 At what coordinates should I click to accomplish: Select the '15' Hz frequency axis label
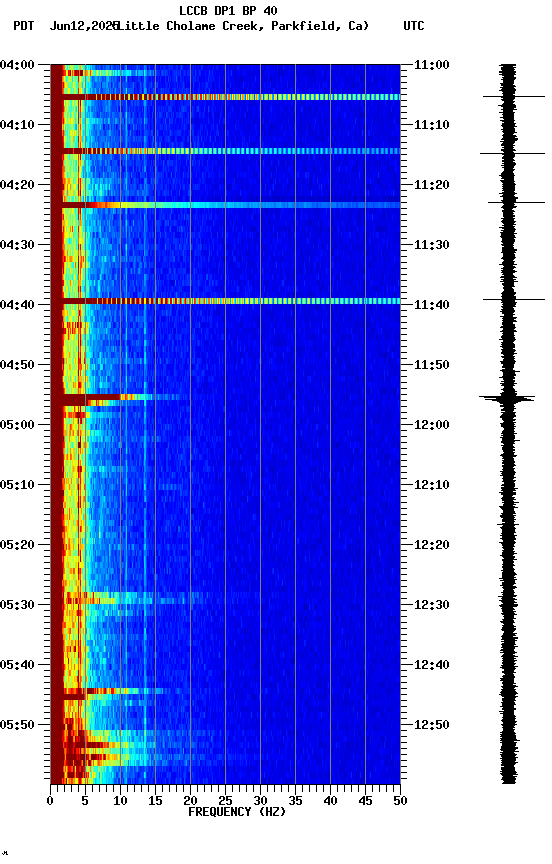[155, 801]
